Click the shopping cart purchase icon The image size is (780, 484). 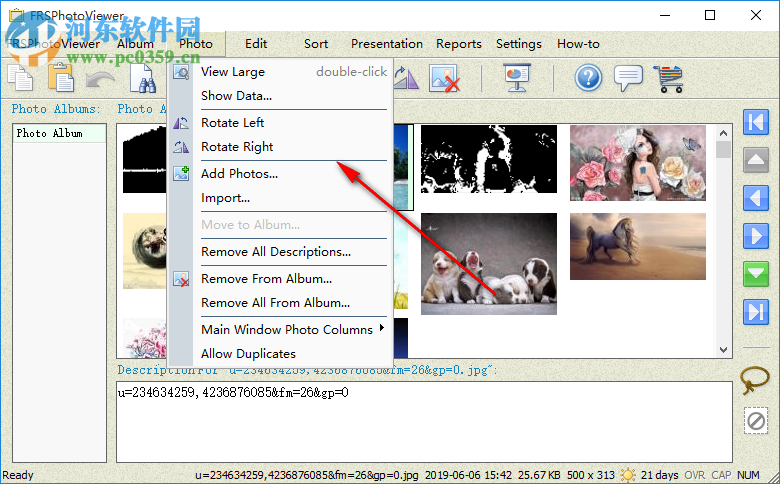point(668,79)
